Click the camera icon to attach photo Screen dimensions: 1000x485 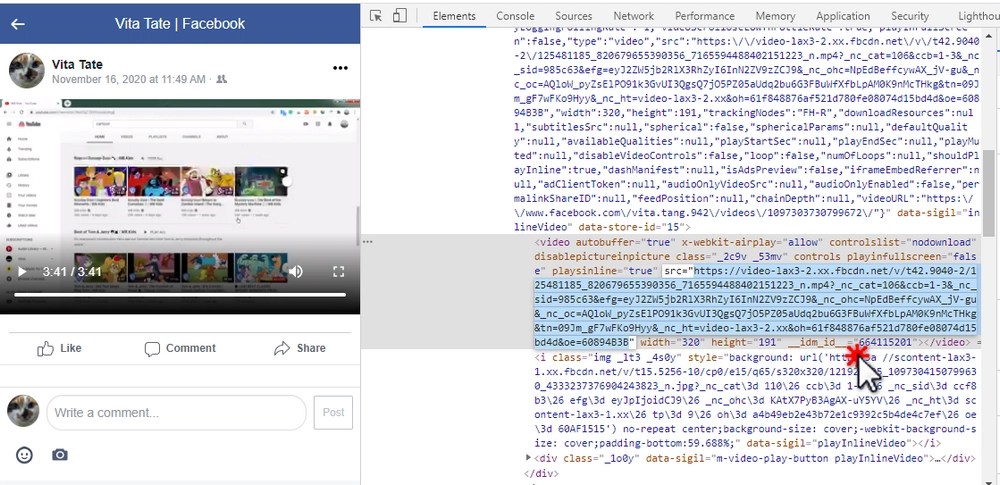[60, 455]
